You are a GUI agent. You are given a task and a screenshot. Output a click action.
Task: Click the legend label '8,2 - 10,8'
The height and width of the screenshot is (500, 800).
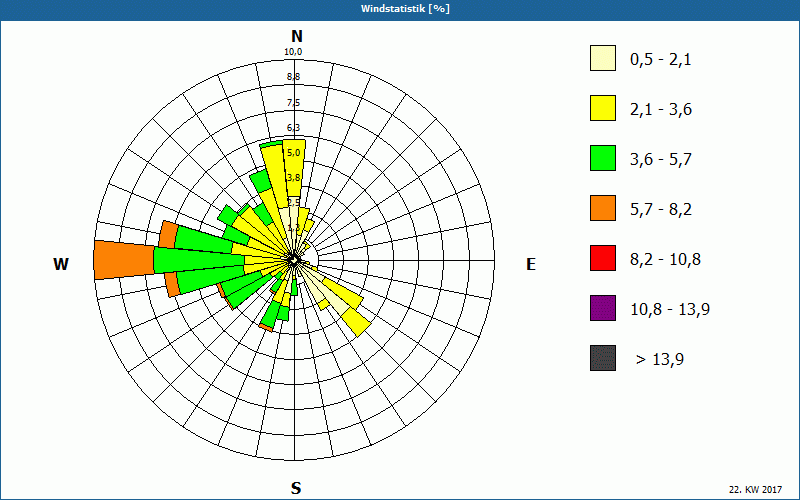(665, 260)
